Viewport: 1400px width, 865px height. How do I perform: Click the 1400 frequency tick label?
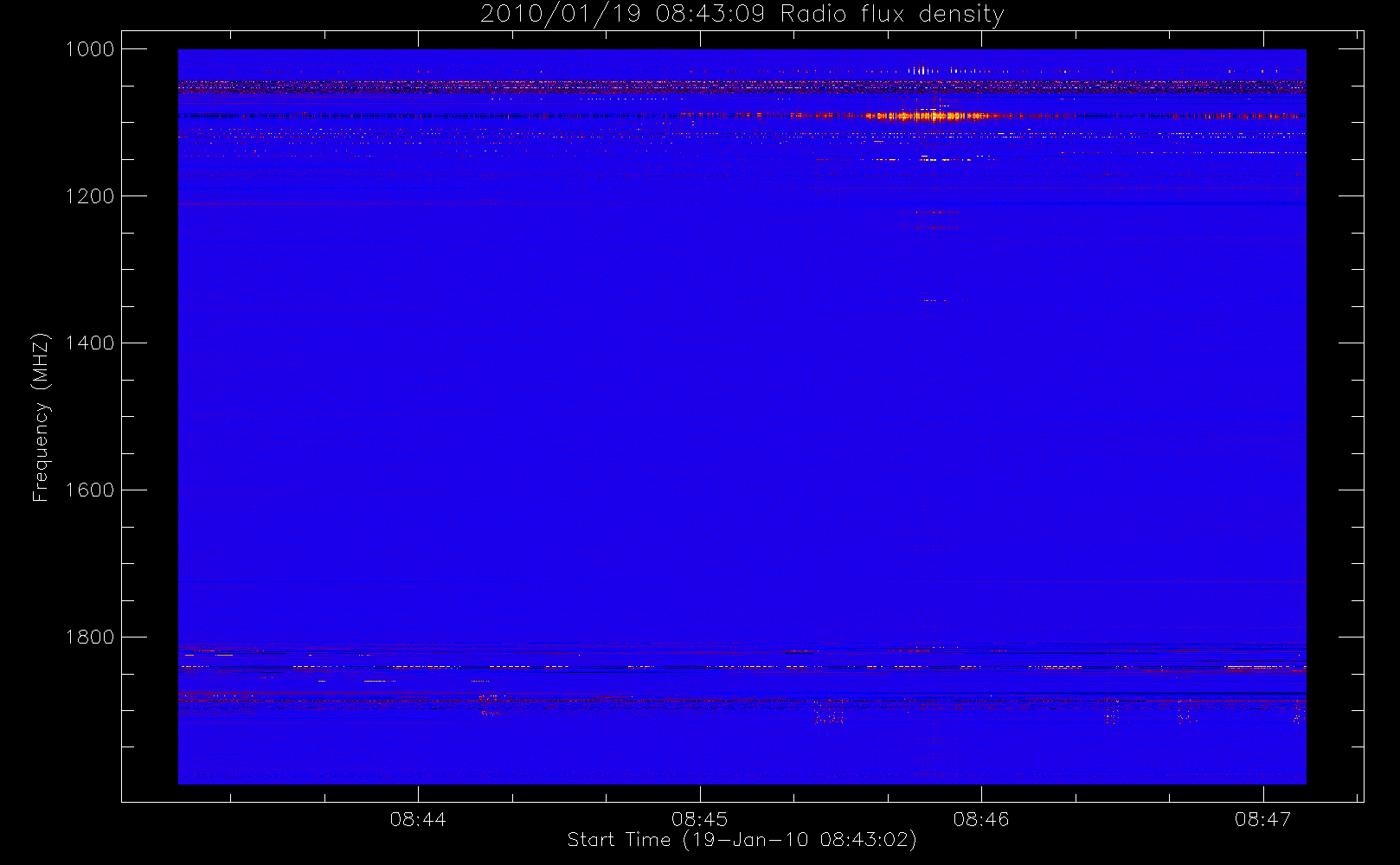point(90,343)
